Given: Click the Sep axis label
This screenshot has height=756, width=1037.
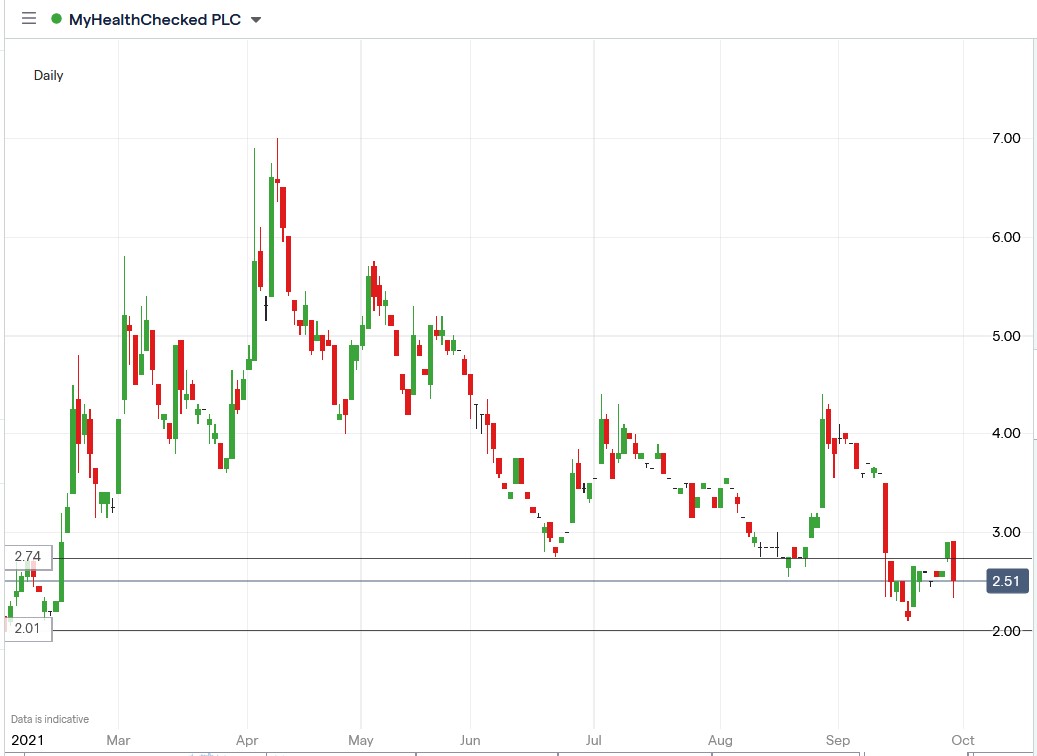Looking at the screenshot, I should tap(838, 740).
